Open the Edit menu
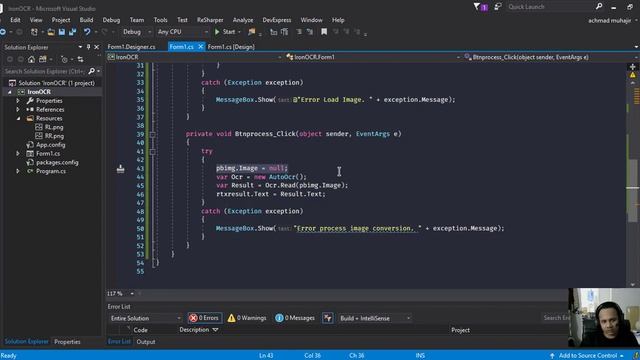Screen dimensions: 640x360 (15, 20)
